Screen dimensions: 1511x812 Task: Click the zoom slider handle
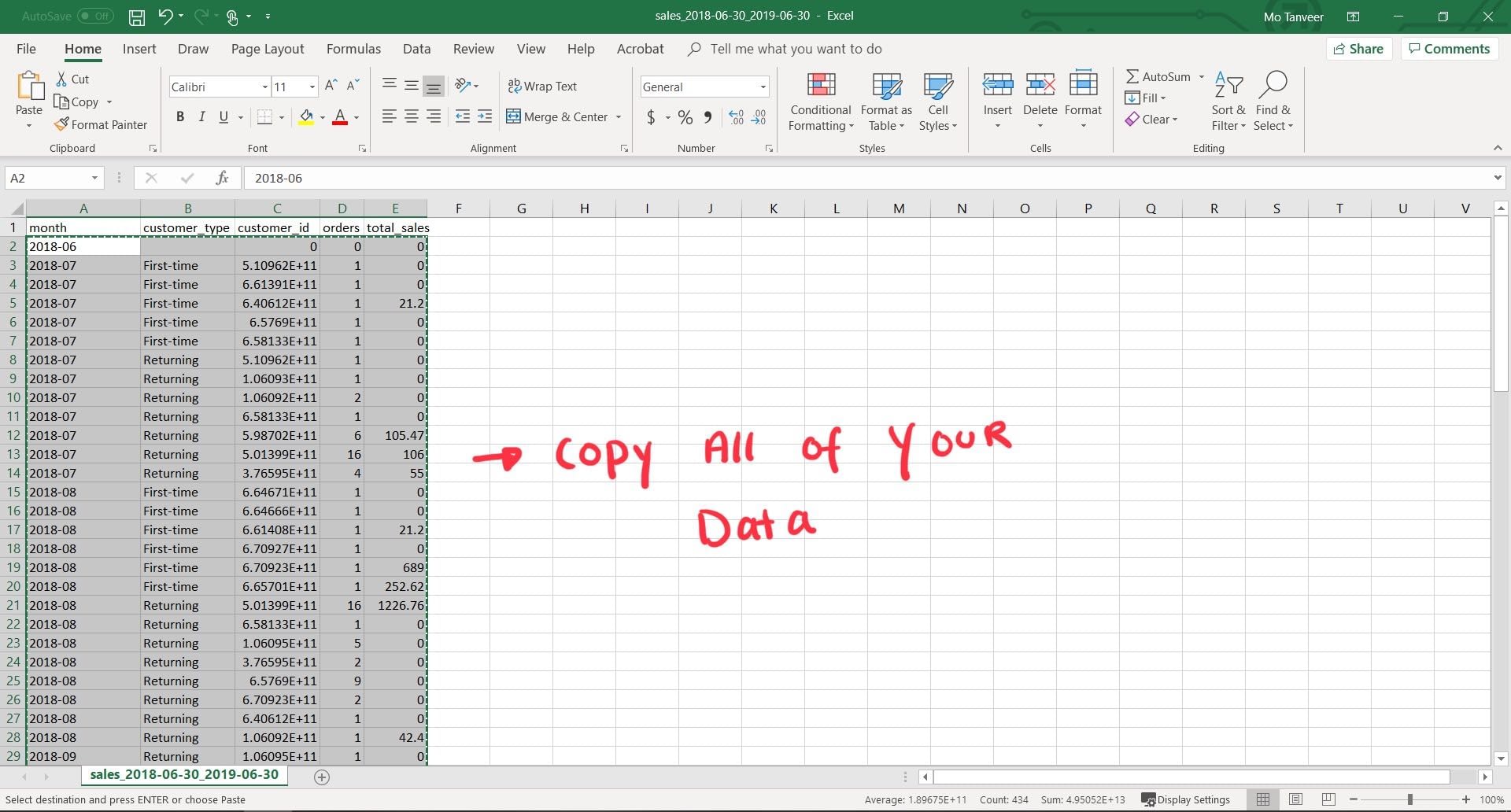point(1409,799)
